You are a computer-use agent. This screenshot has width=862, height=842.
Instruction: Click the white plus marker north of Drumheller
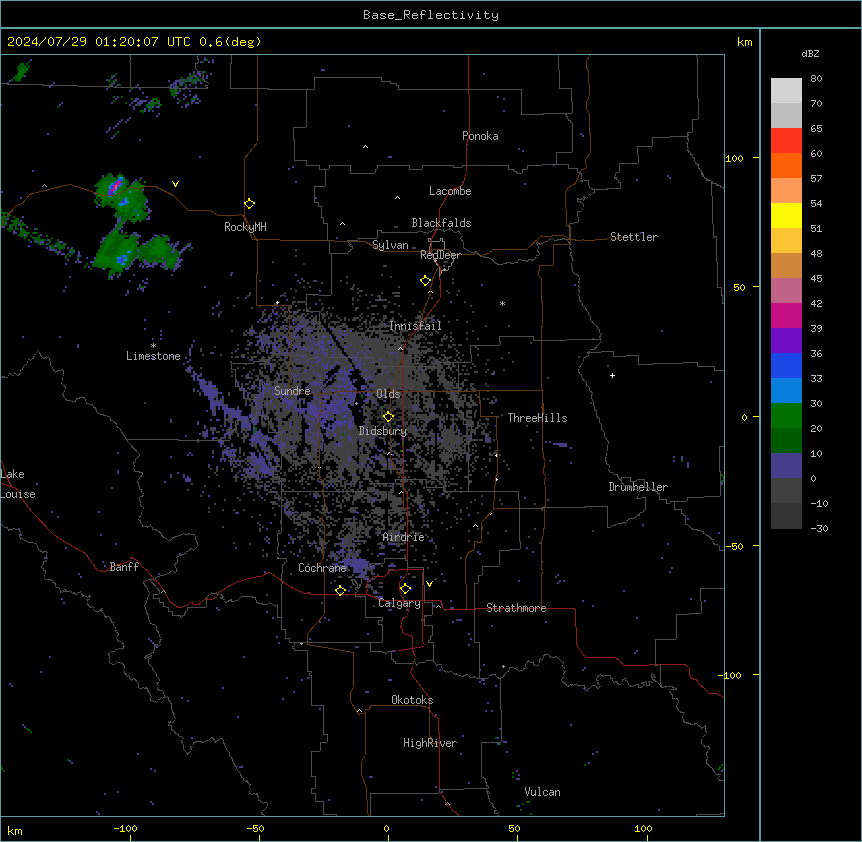click(x=612, y=375)
